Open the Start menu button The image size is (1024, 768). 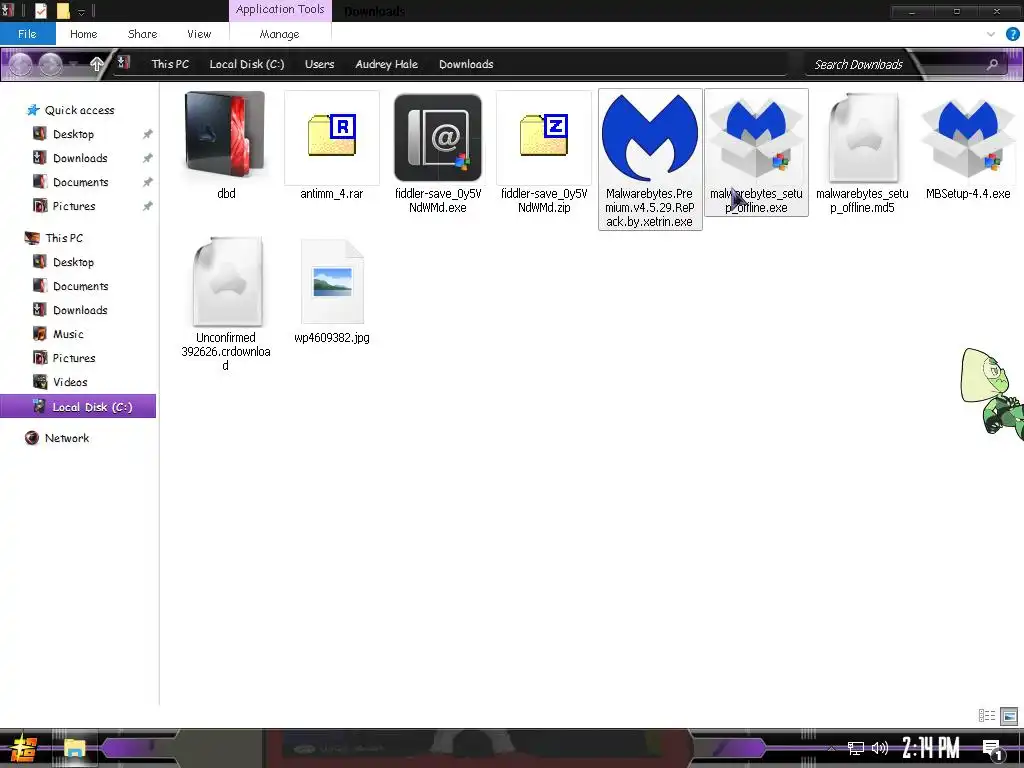pos(23,748)
